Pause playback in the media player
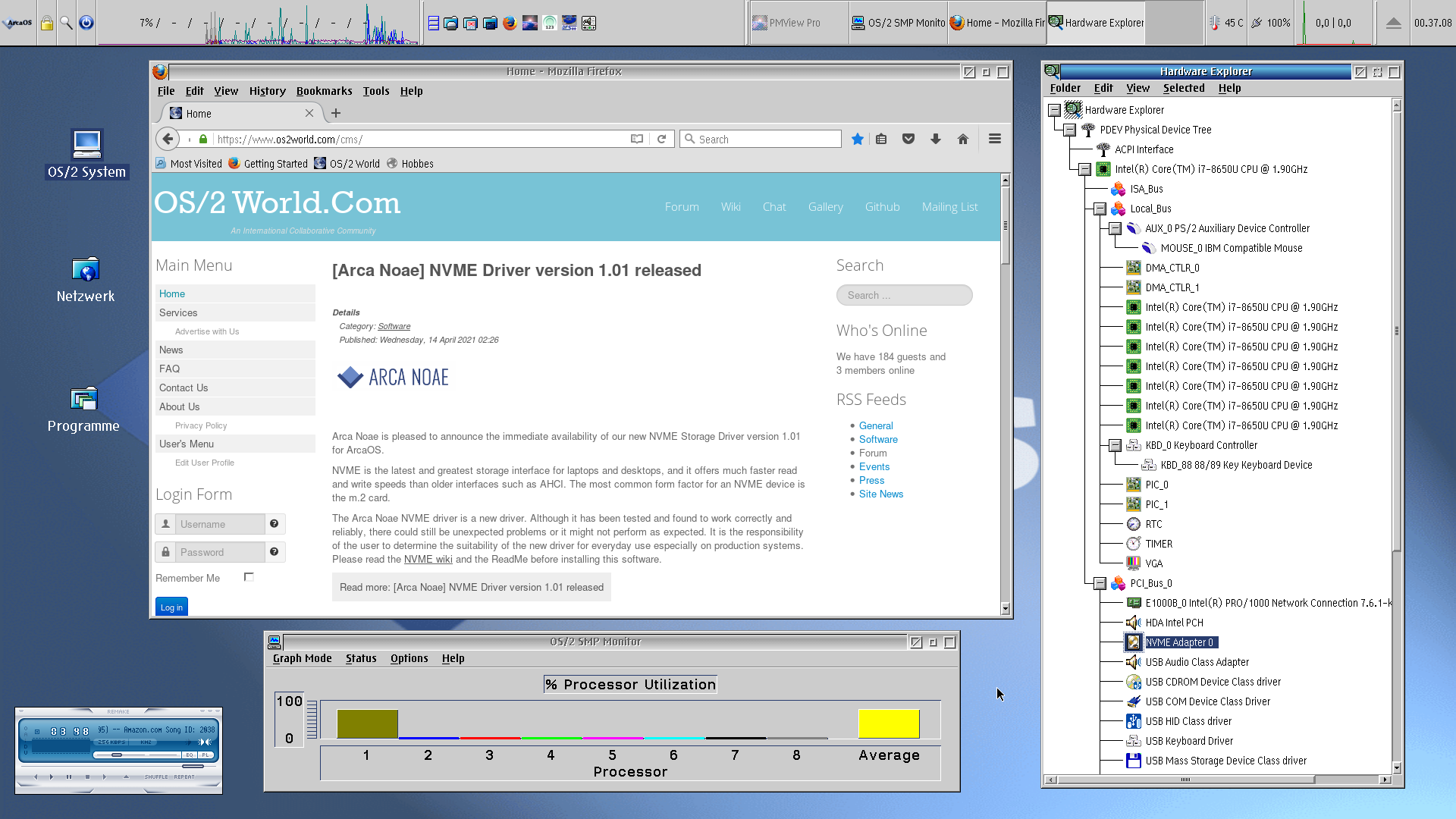 (69, 777)
